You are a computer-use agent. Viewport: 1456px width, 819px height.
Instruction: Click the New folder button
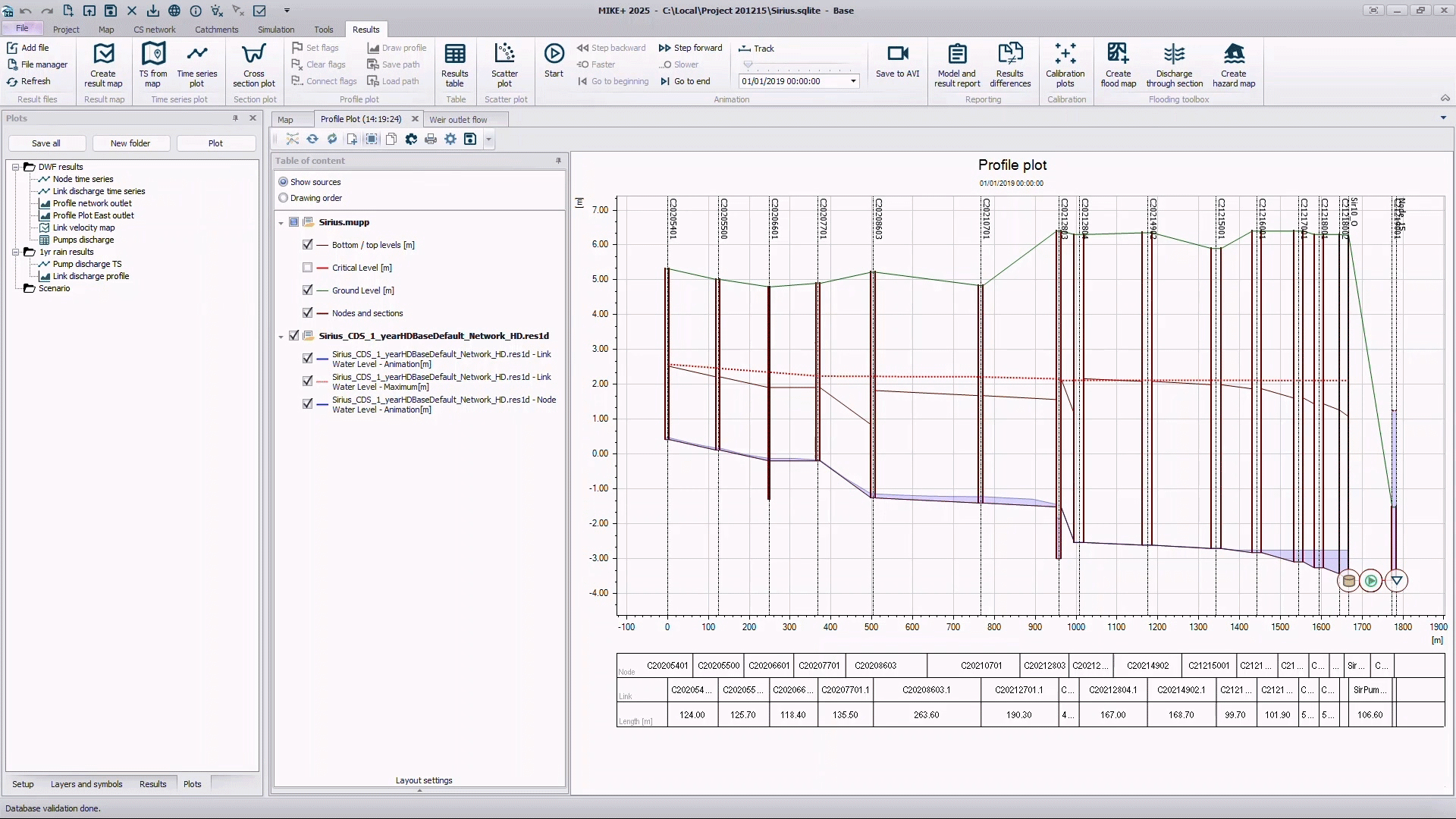[130, 143]
